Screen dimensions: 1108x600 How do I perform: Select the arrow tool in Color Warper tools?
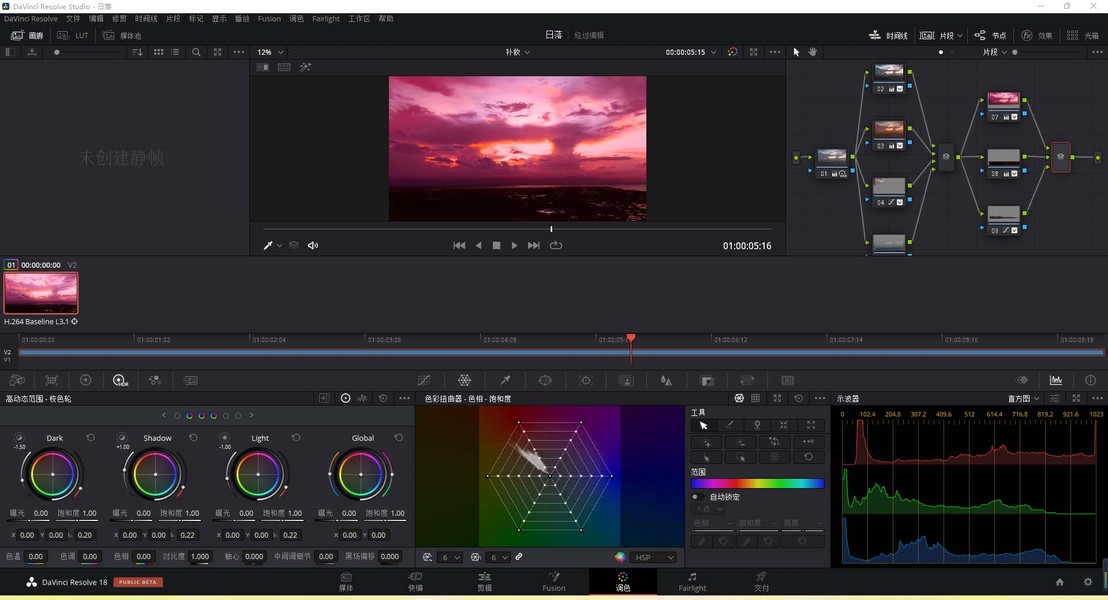point(703,425)
